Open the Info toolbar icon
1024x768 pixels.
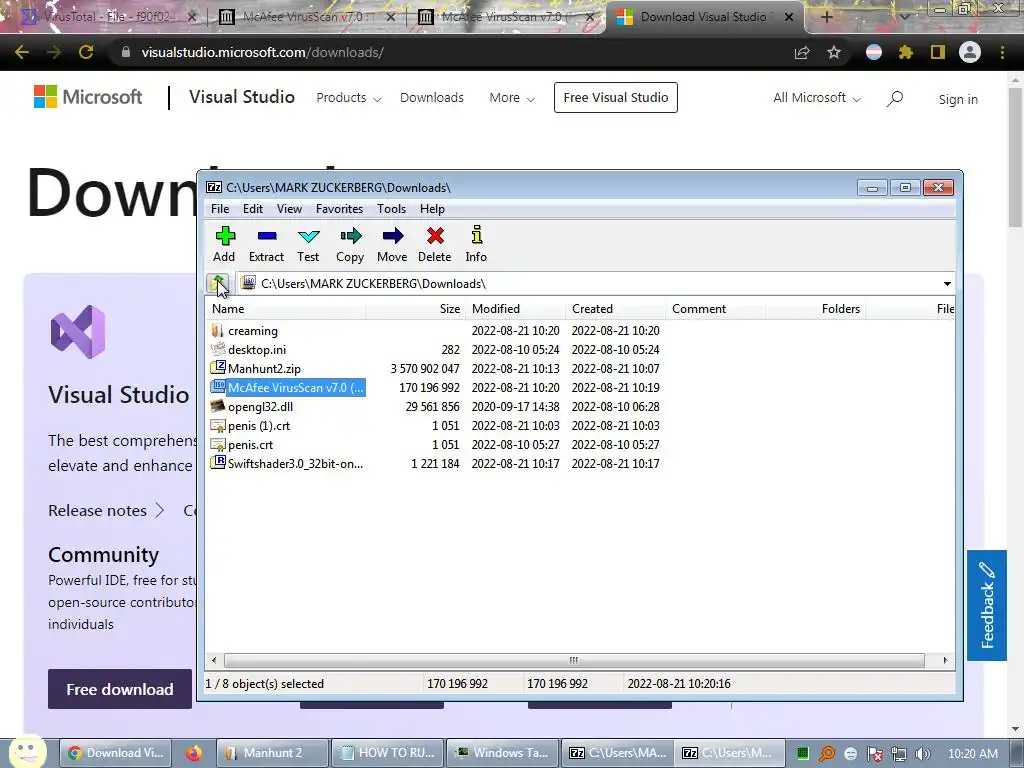pos(476,244)
